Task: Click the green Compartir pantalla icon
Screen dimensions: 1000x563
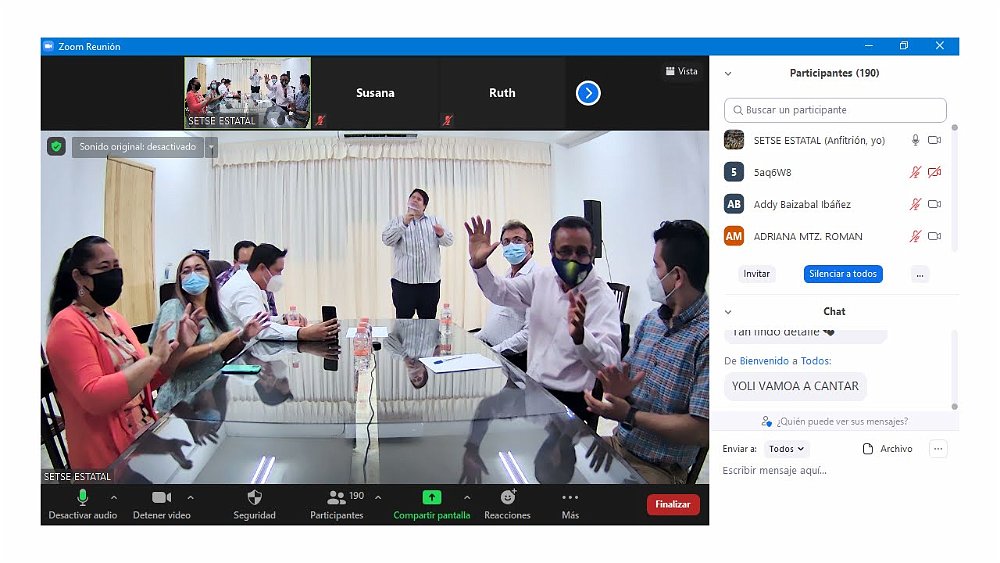Action: (x=431, y=497)
